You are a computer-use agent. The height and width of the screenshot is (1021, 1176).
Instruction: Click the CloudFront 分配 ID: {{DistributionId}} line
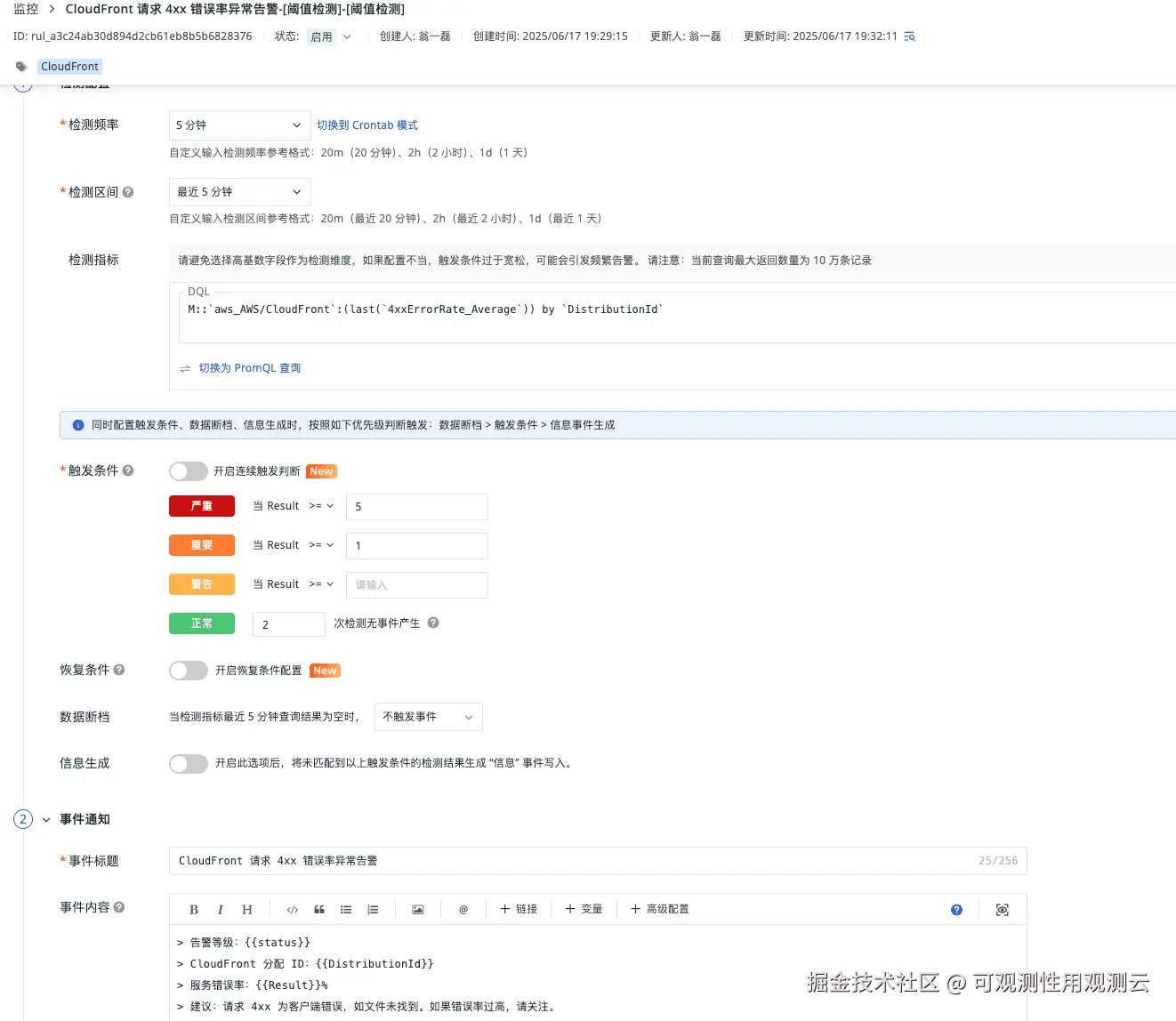305,964
